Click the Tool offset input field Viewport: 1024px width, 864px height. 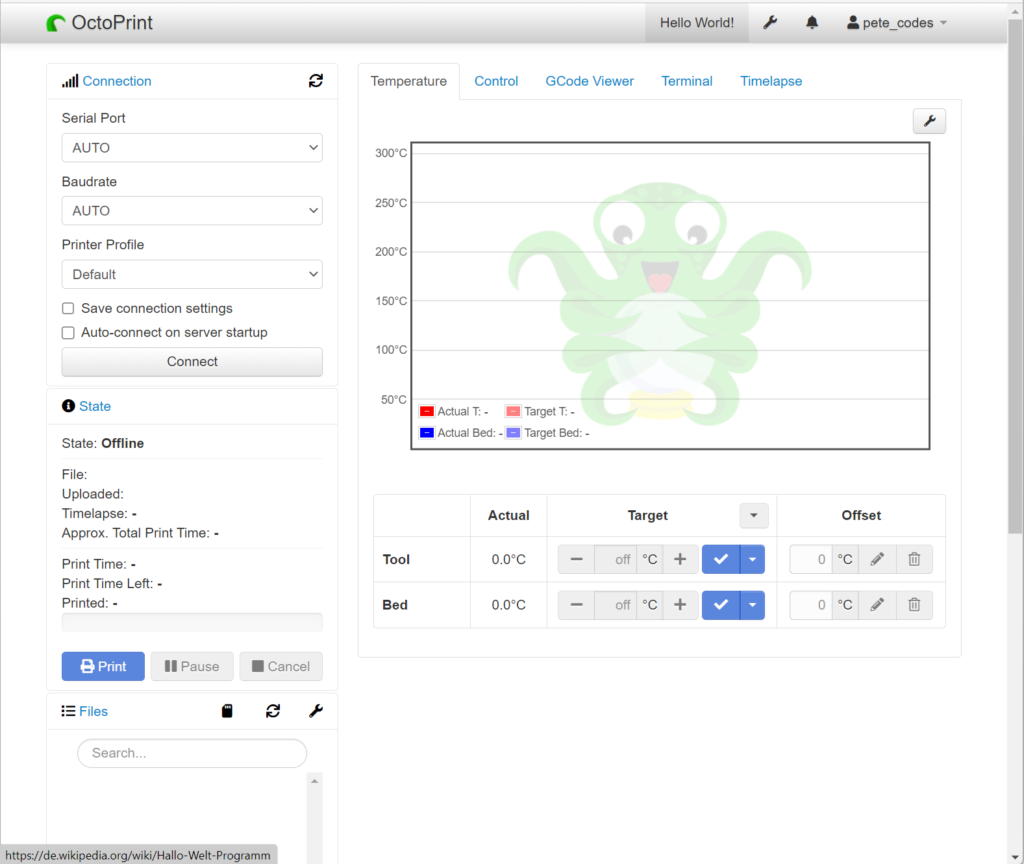click(x=810, y=560)
